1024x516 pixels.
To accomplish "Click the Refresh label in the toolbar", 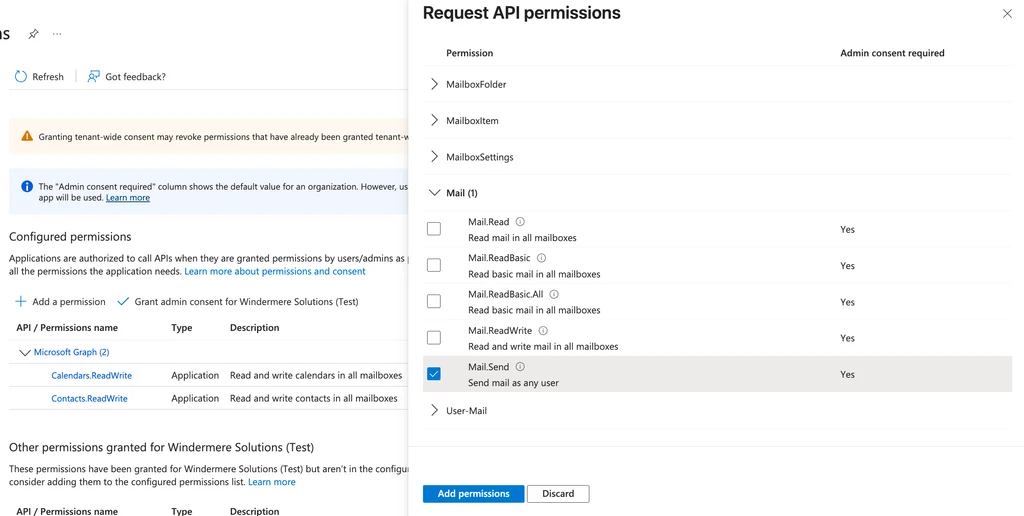I will pyautogui.click(x=48, y=76).
